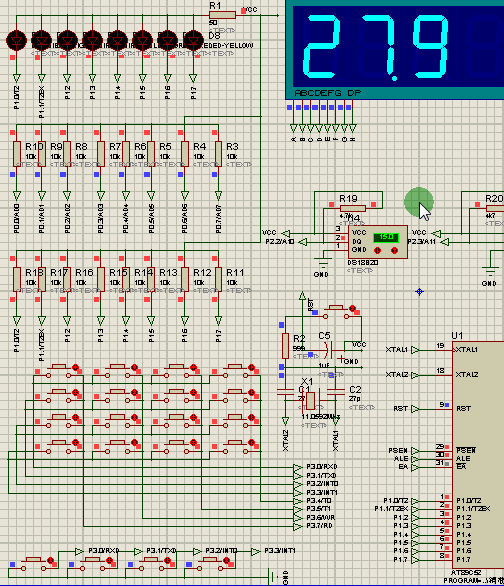Select the 7-segment display digit showing 9
The image size is (504, 586).
(x=430, y=47)
